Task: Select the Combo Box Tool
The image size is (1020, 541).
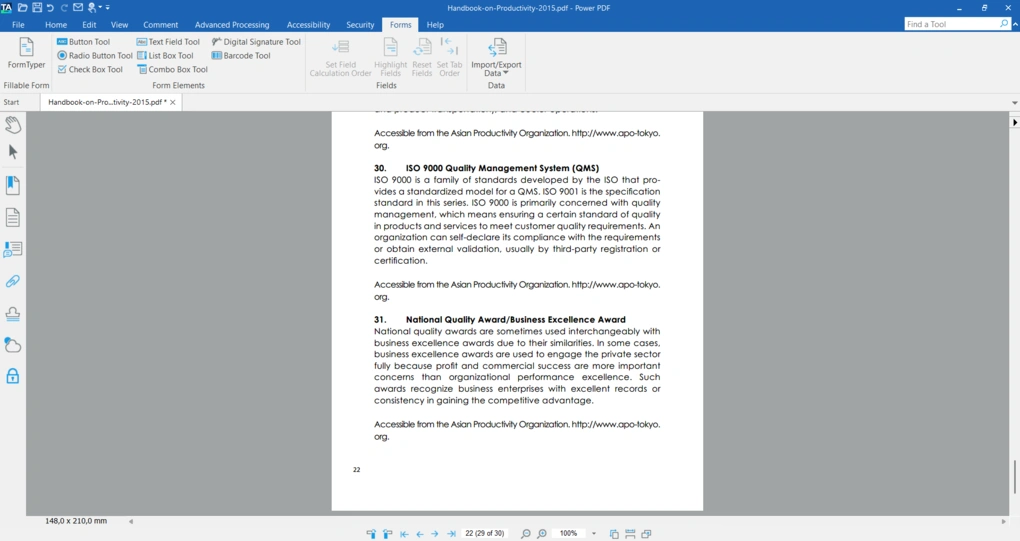Action: (x=172, y=69)
